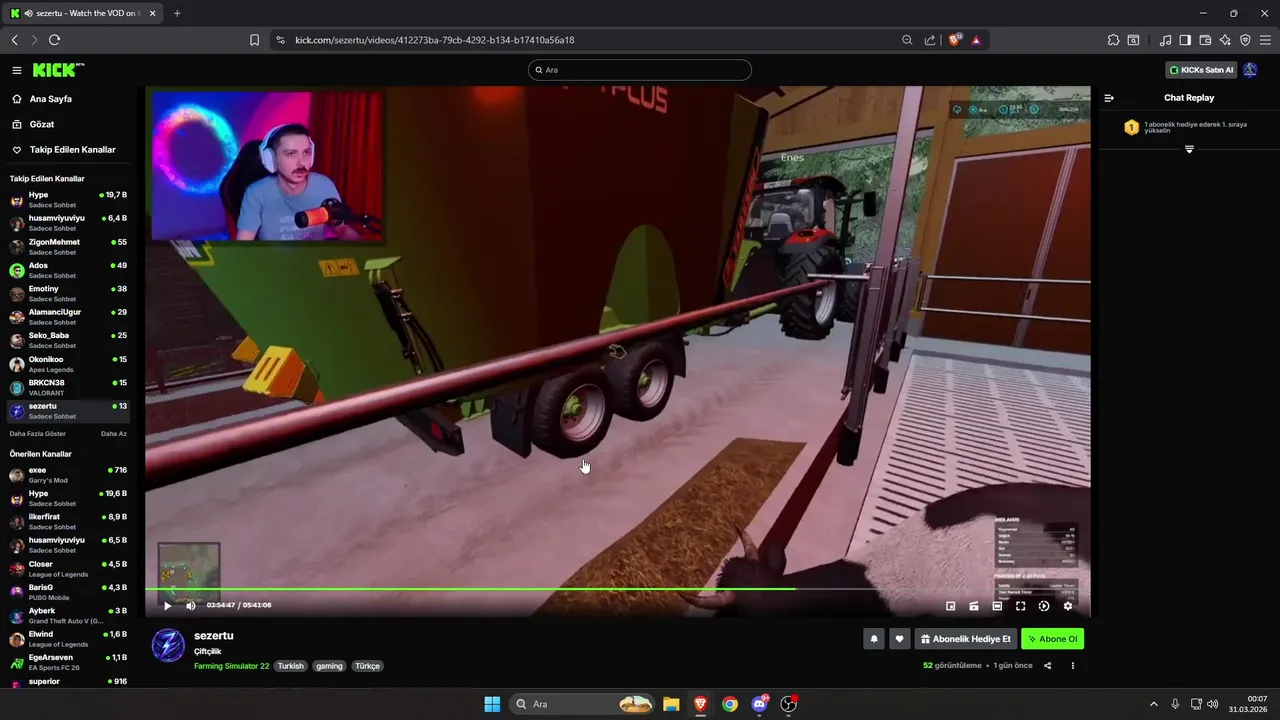The height and width of the screenshot is (720, 1280).
Task: Toggle the sezertu notification bell
Action: 874,639
